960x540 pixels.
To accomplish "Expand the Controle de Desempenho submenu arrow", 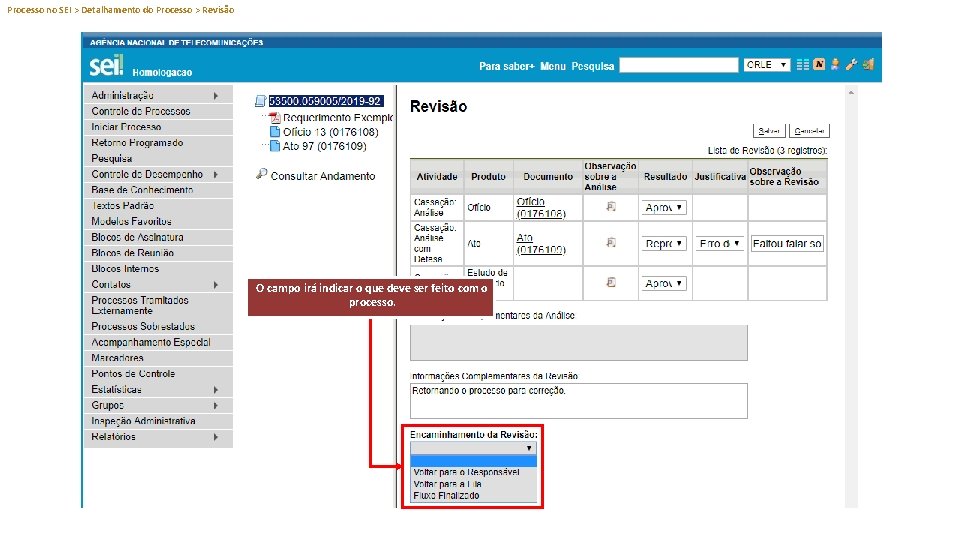I will (216, 174).
